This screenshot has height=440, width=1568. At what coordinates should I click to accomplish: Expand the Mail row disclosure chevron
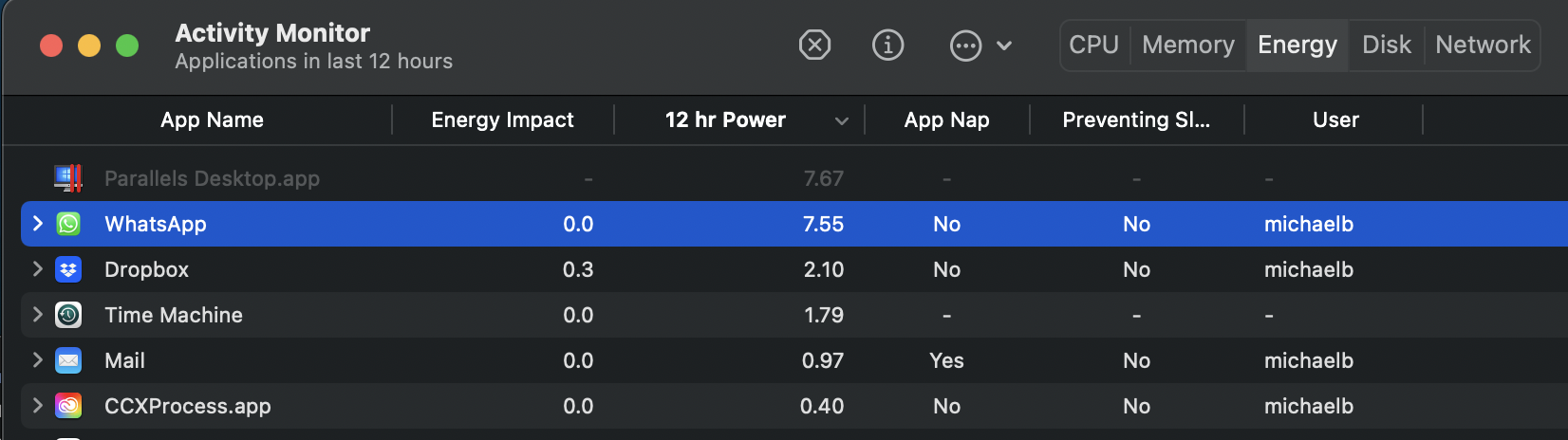tap(38, 359)
